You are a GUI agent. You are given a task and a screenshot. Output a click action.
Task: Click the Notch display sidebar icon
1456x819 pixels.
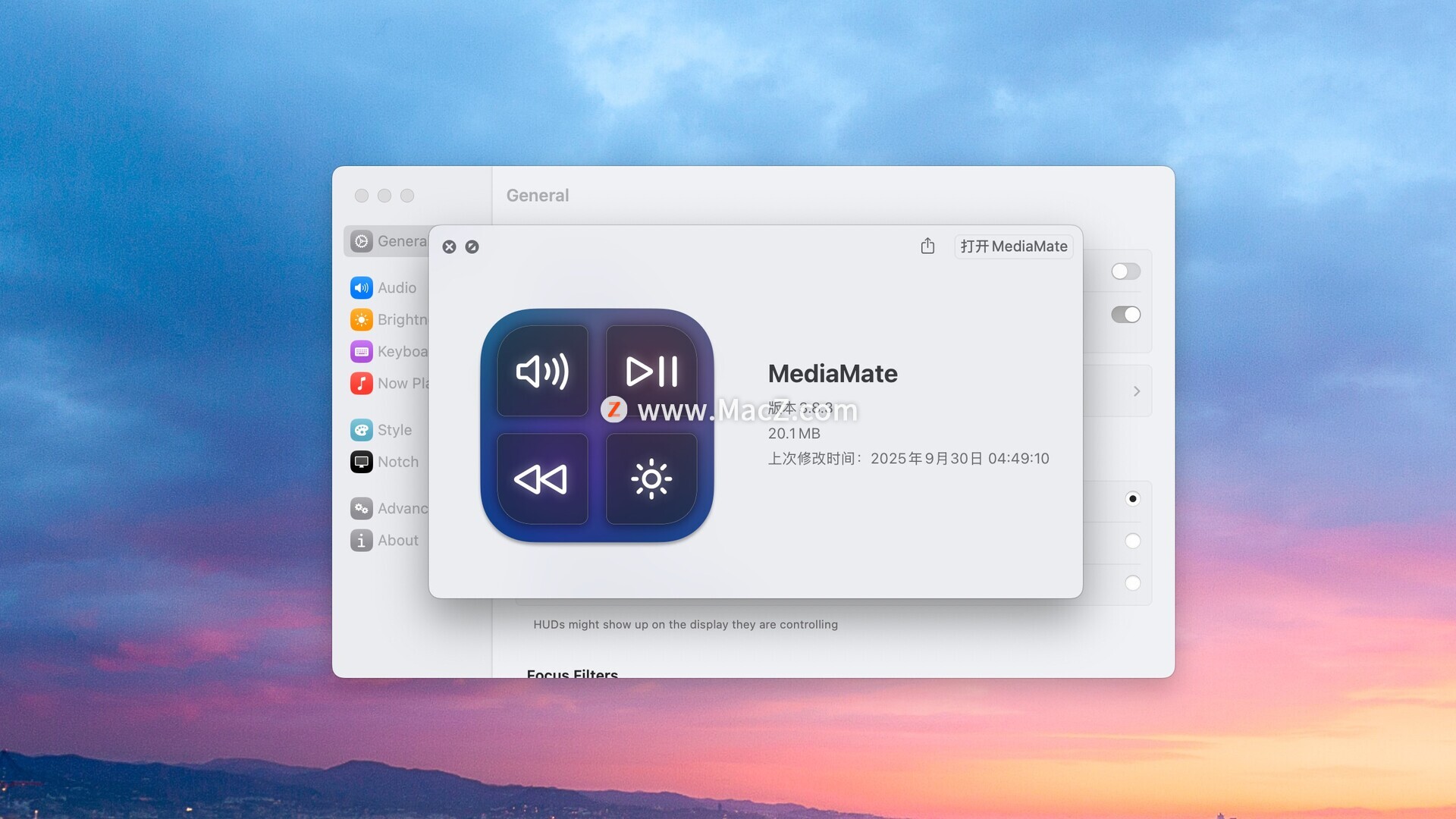[x=361, y=462]
